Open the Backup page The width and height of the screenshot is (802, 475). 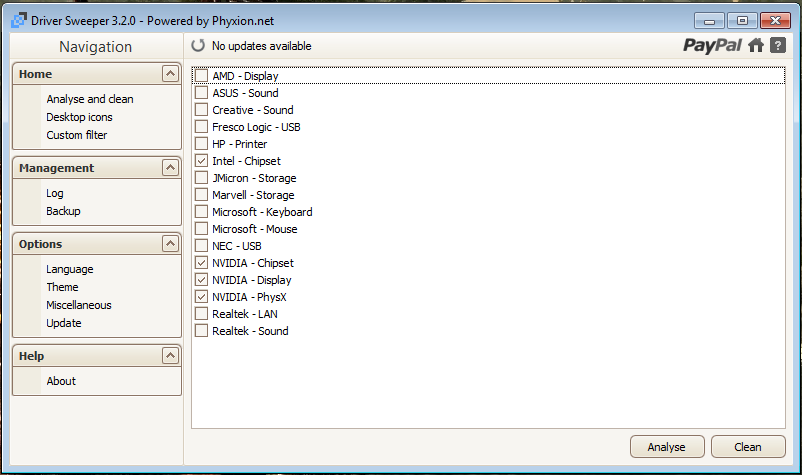pyautogui.click(x=63, y=211)
